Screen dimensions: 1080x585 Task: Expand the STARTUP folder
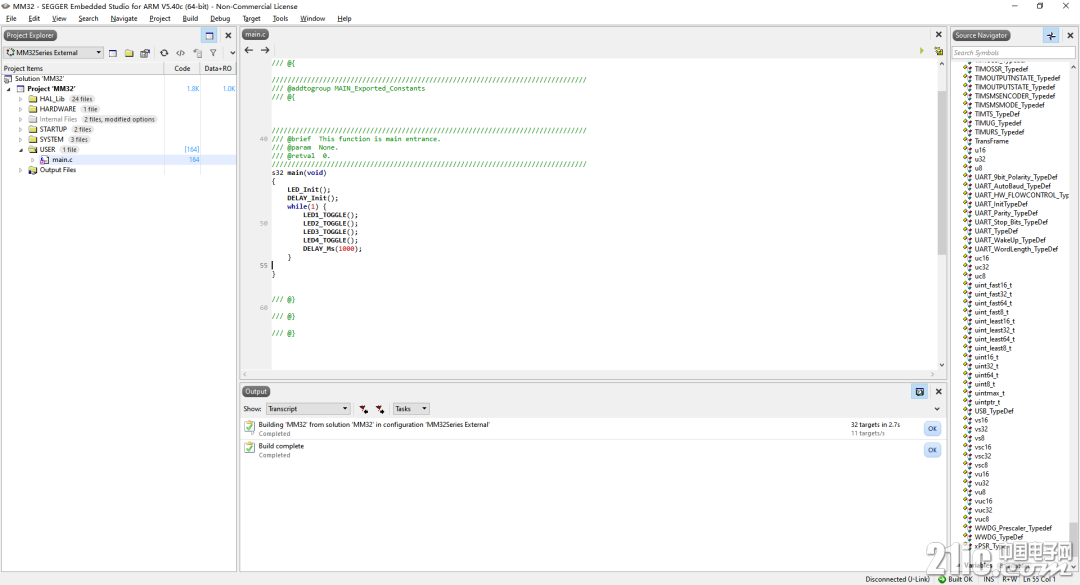pyautogui.click(x=21, y=130)
